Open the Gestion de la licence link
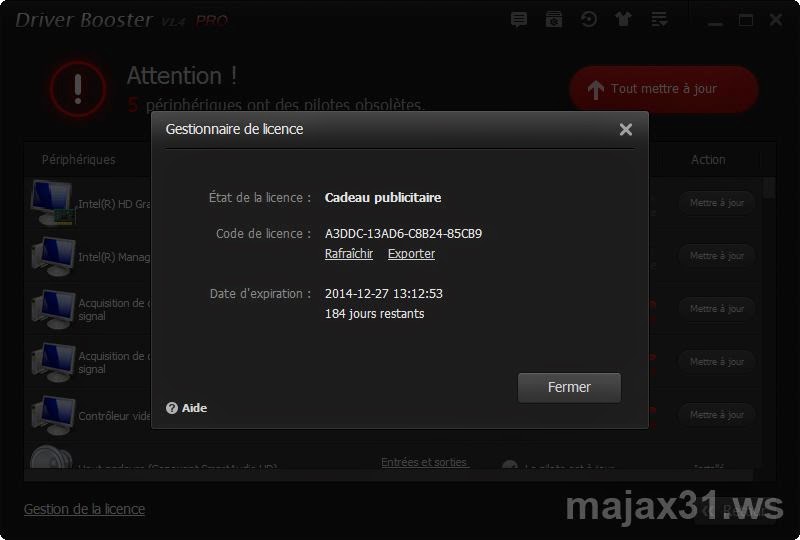This screenshot has height=540, width=800. point(84,509)
